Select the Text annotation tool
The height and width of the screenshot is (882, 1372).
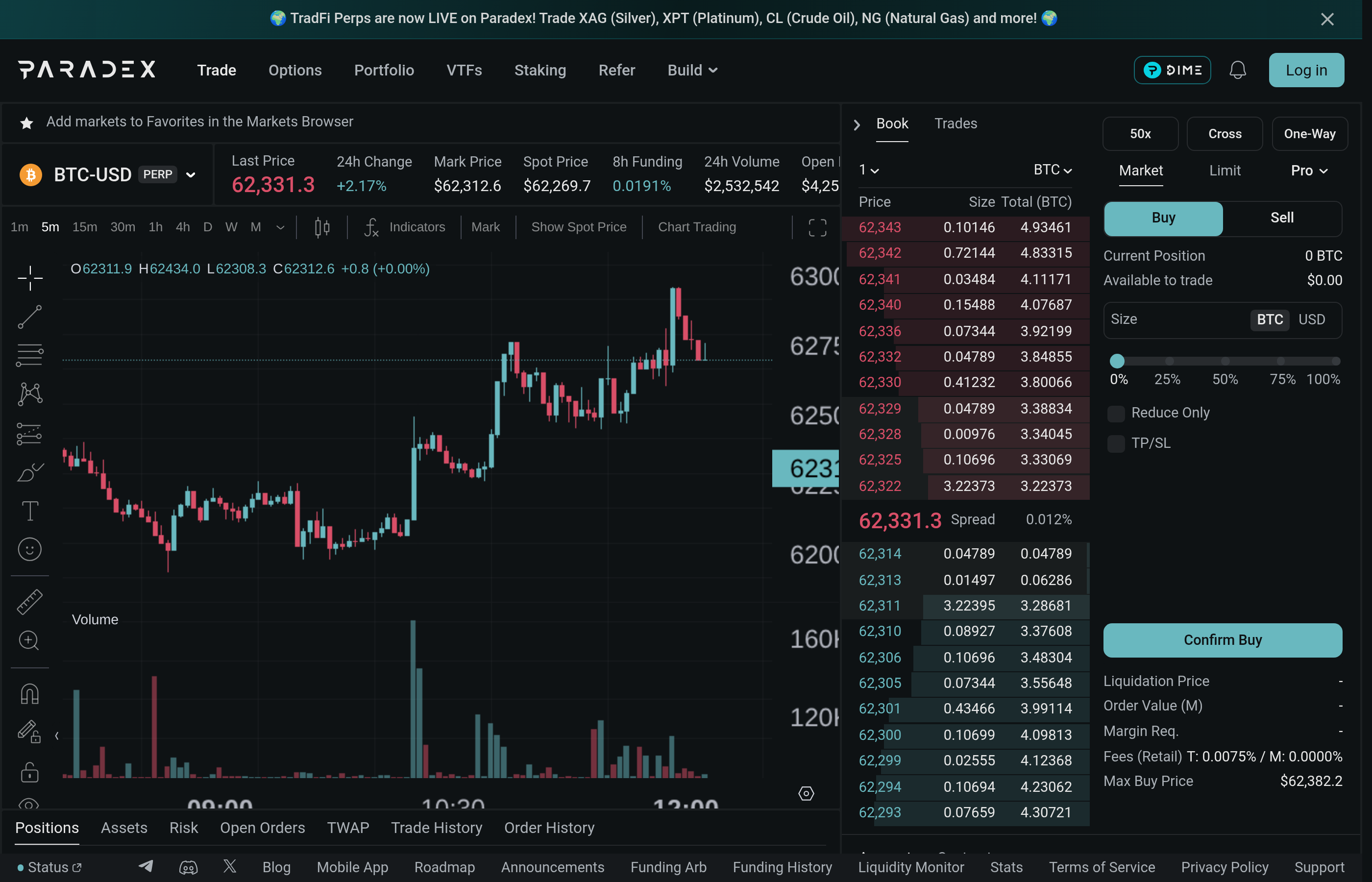coord(30,511)
